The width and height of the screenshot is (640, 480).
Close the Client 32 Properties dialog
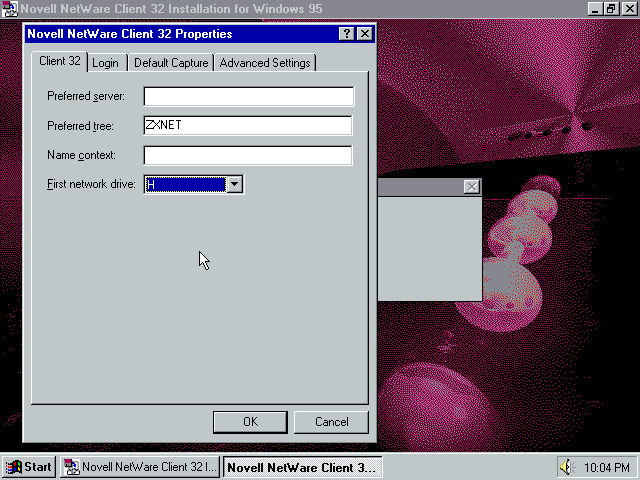364,33
